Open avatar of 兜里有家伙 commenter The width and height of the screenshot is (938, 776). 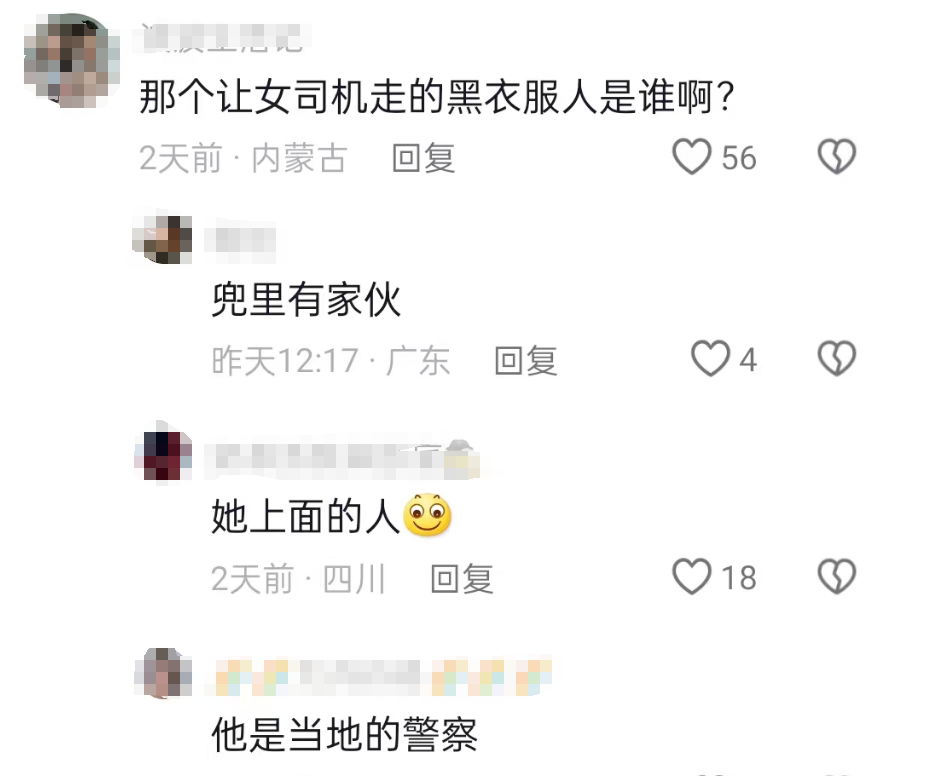[162, 239]
